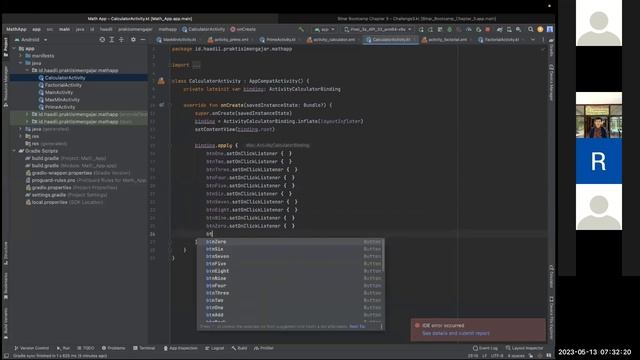Hide the Project panel with minus icon
640x360 pixels.
click(x=143, y=40)
